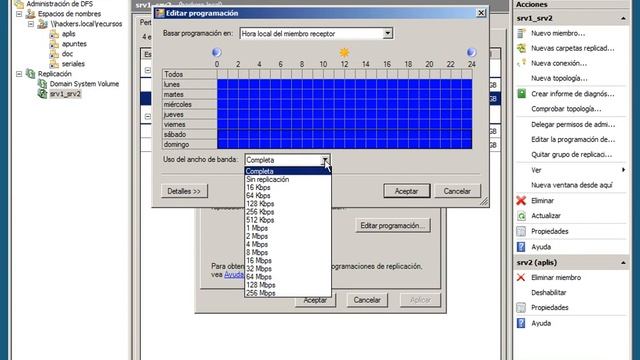The height and width of the screenshot is (360, 640).
Task: Click Aceptar in Editar programación dialog
Action: coord(407,191)
